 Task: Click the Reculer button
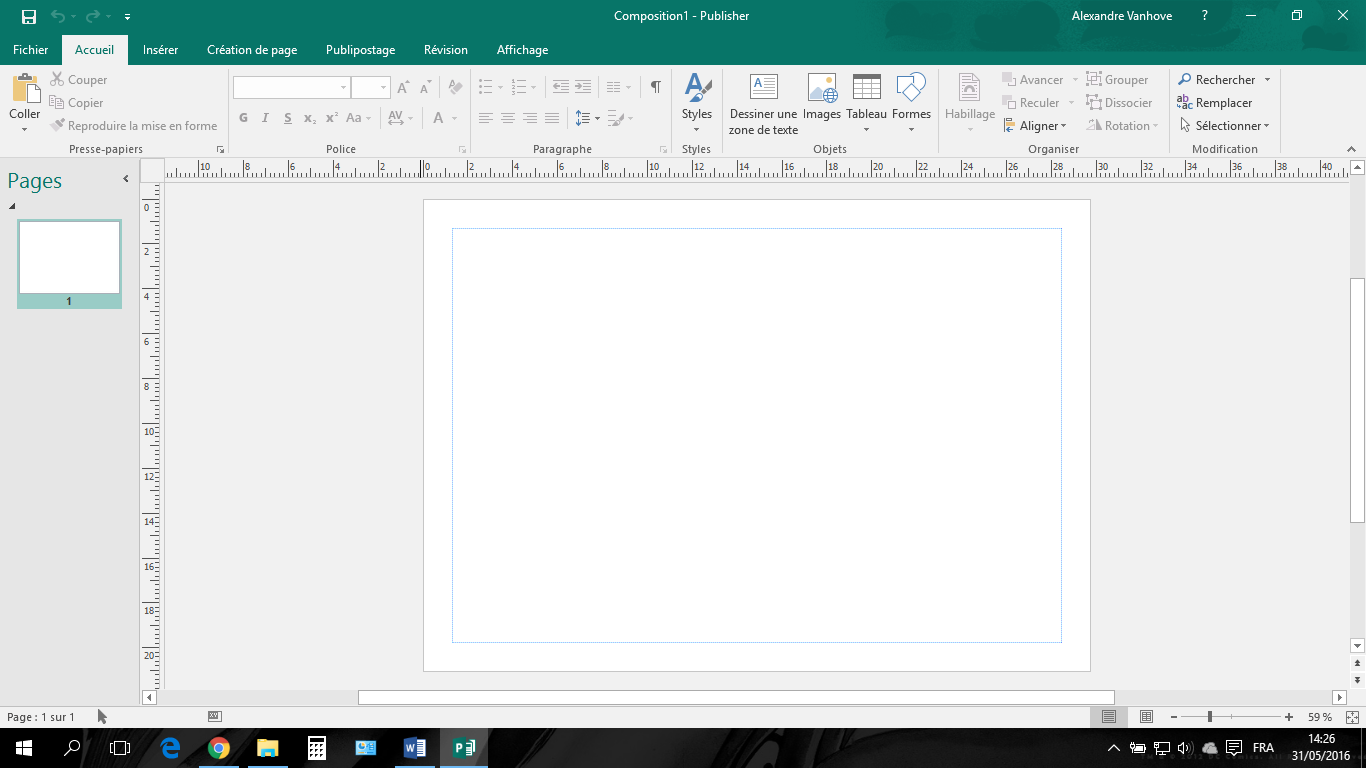click(x=1030, y=103)
